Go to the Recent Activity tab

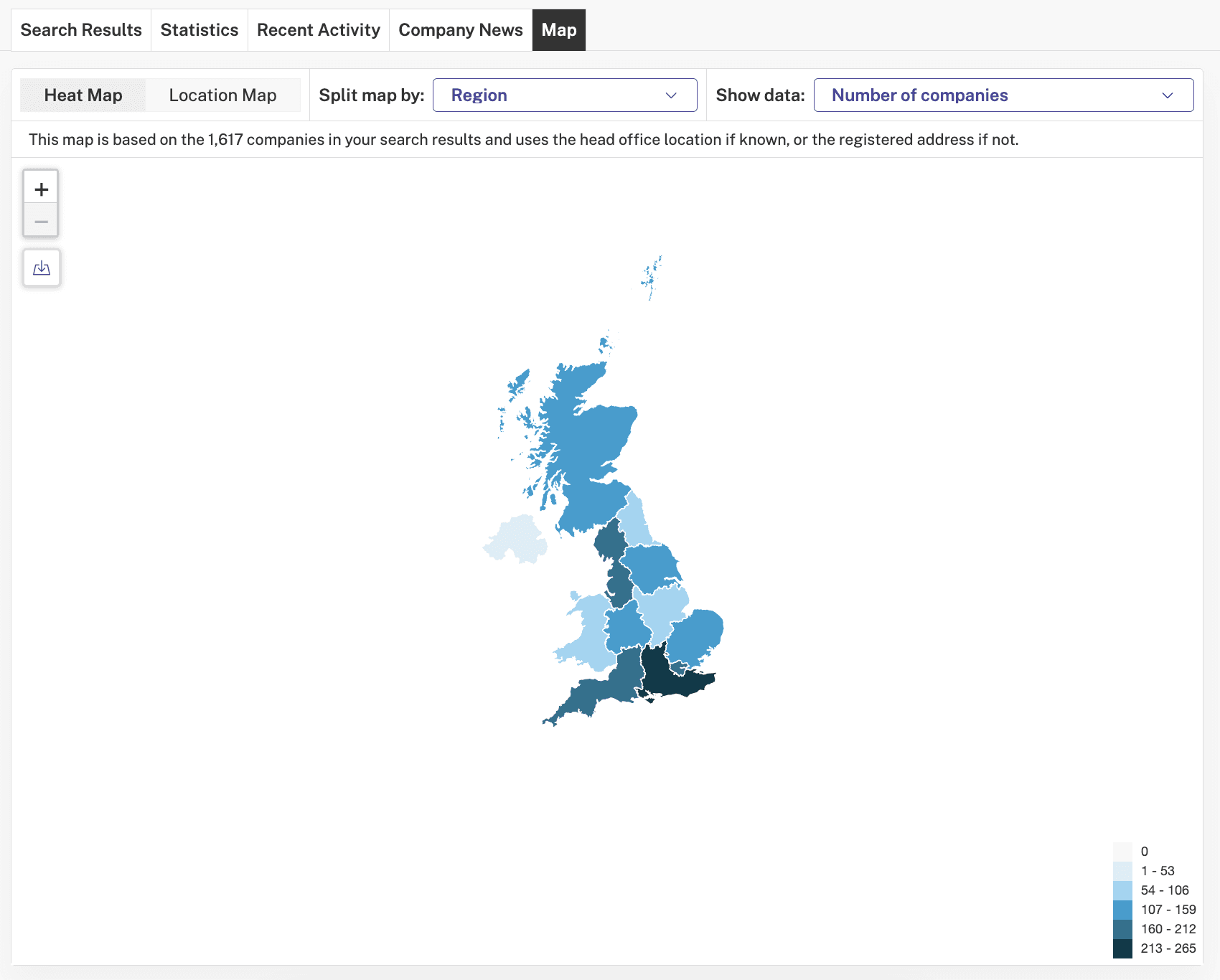pos(319,30)
